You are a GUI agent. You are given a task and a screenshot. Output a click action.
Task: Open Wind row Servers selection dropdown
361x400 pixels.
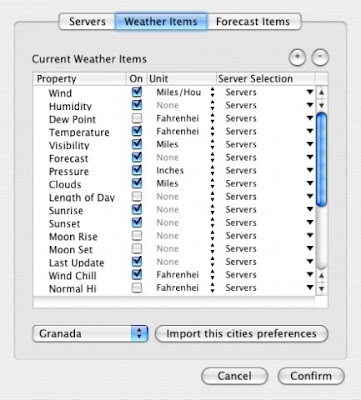click(269, 92)
